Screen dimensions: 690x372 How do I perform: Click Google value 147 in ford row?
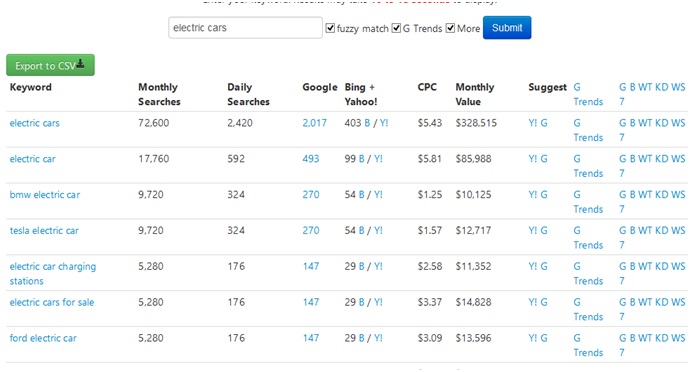coord(311,338)
